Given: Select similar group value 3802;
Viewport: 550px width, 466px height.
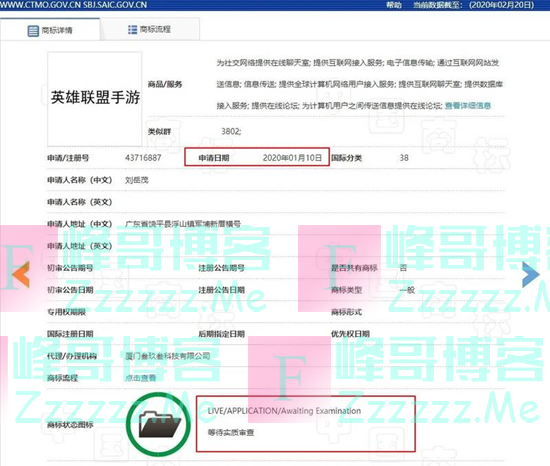Looking at the screenshot, I should pos(231,131).
